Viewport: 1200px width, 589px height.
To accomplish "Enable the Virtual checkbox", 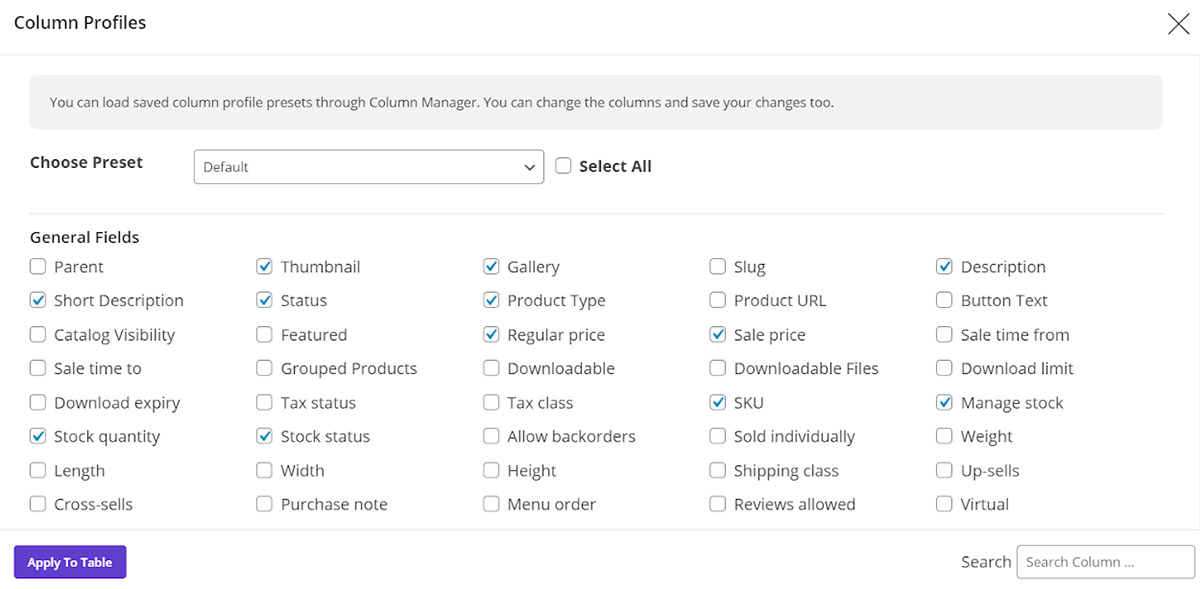I will tap(944, 504).
